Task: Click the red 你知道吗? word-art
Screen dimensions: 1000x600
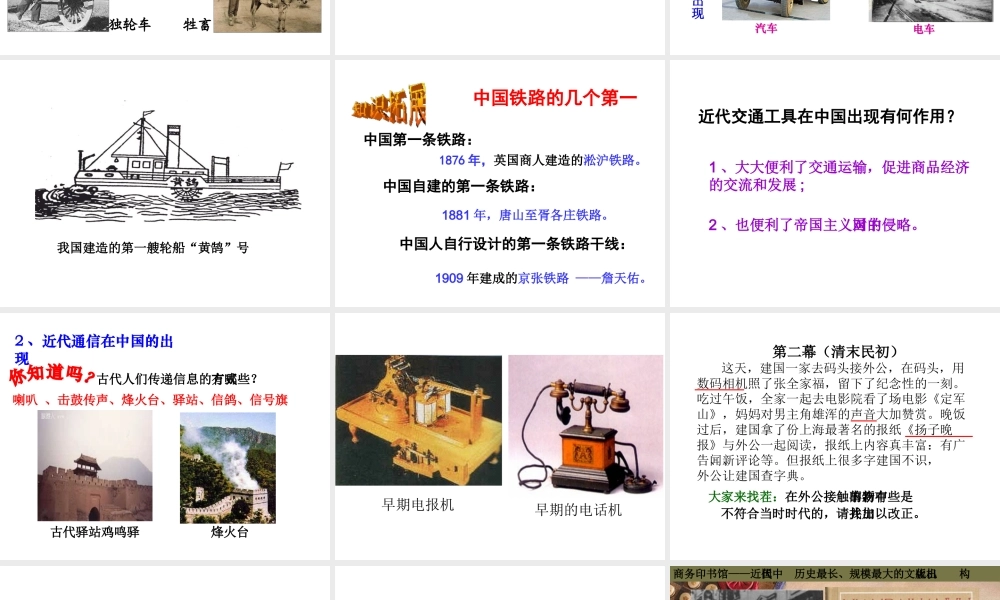Action: (x=52, y=375)
